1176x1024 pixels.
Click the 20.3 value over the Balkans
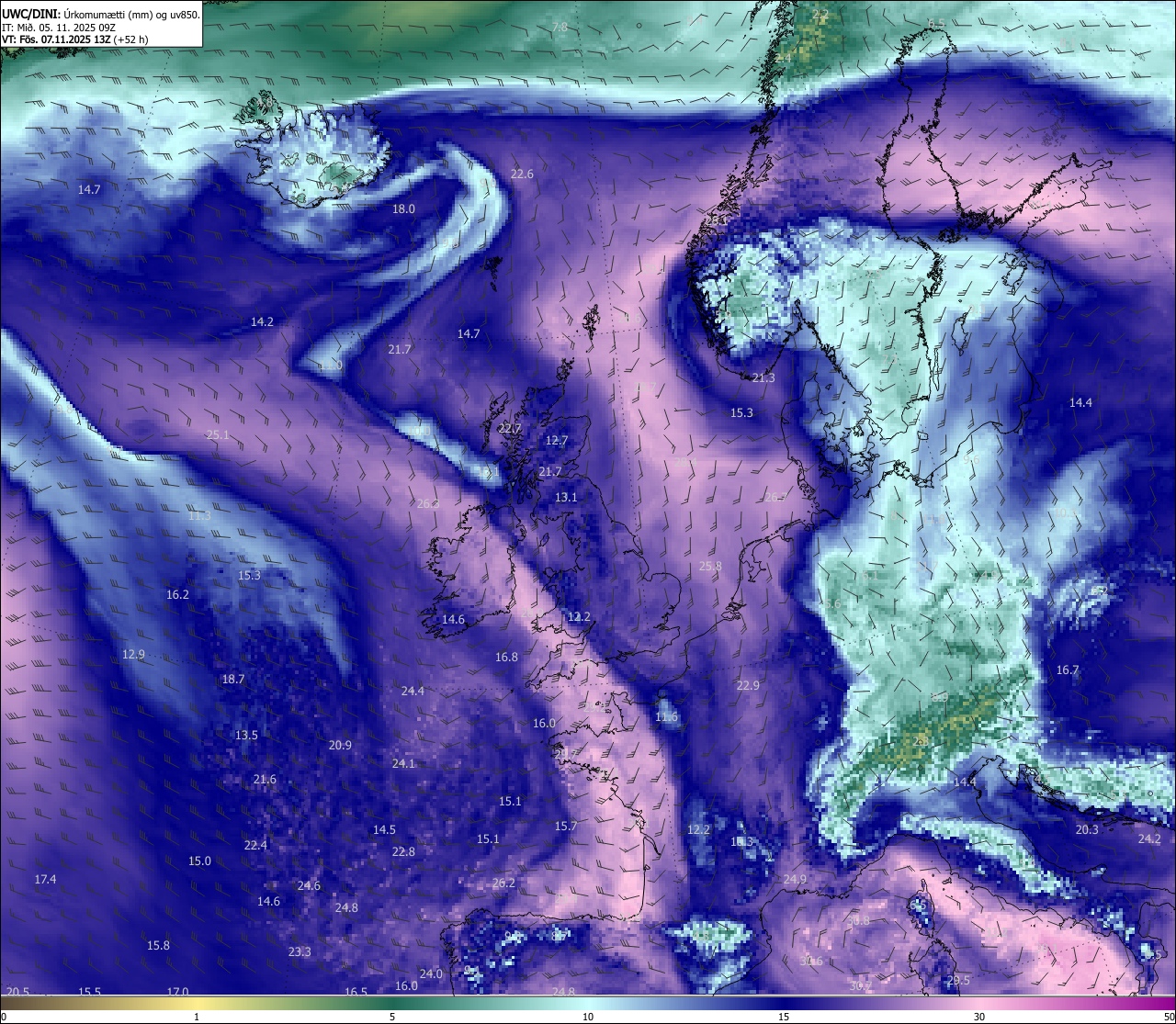1087,829
